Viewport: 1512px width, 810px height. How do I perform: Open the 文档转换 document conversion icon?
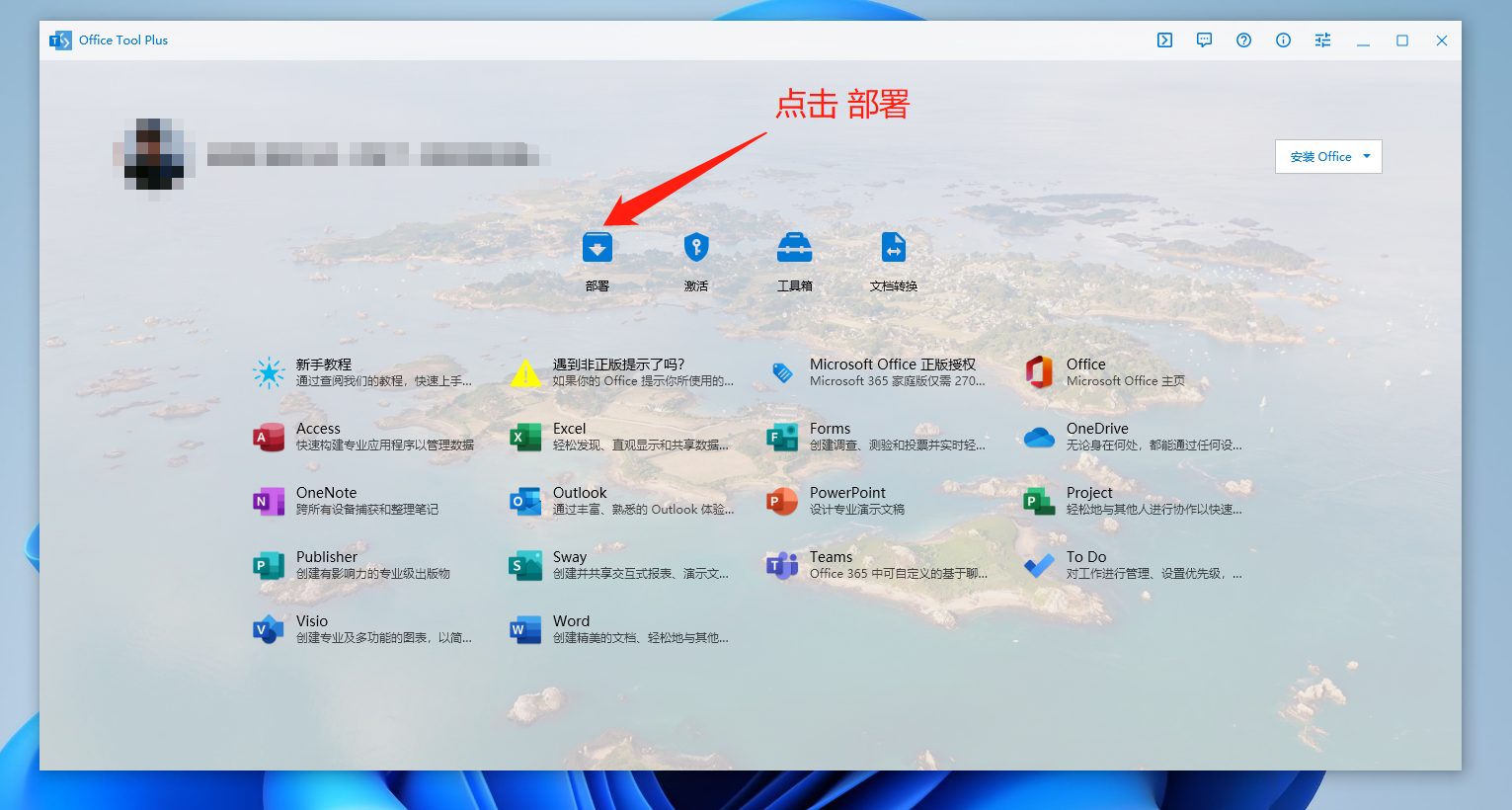[x=894, y=247]
